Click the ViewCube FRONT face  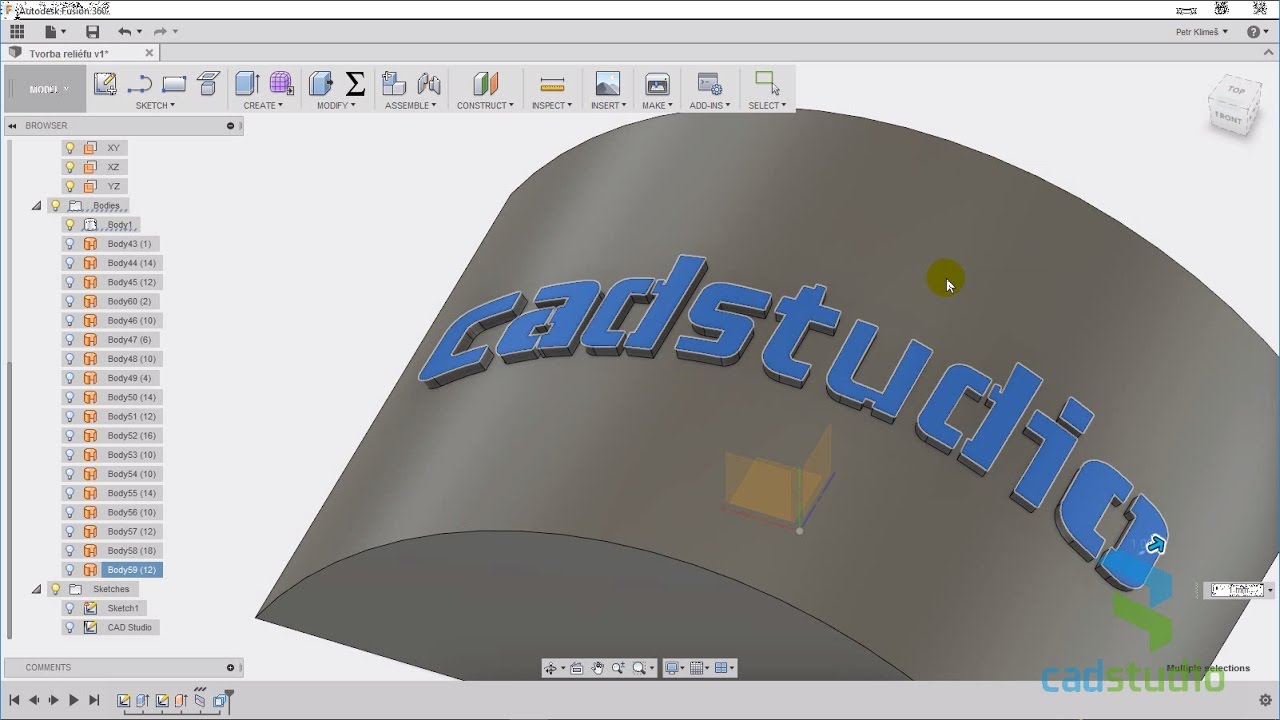(1230, 119)
